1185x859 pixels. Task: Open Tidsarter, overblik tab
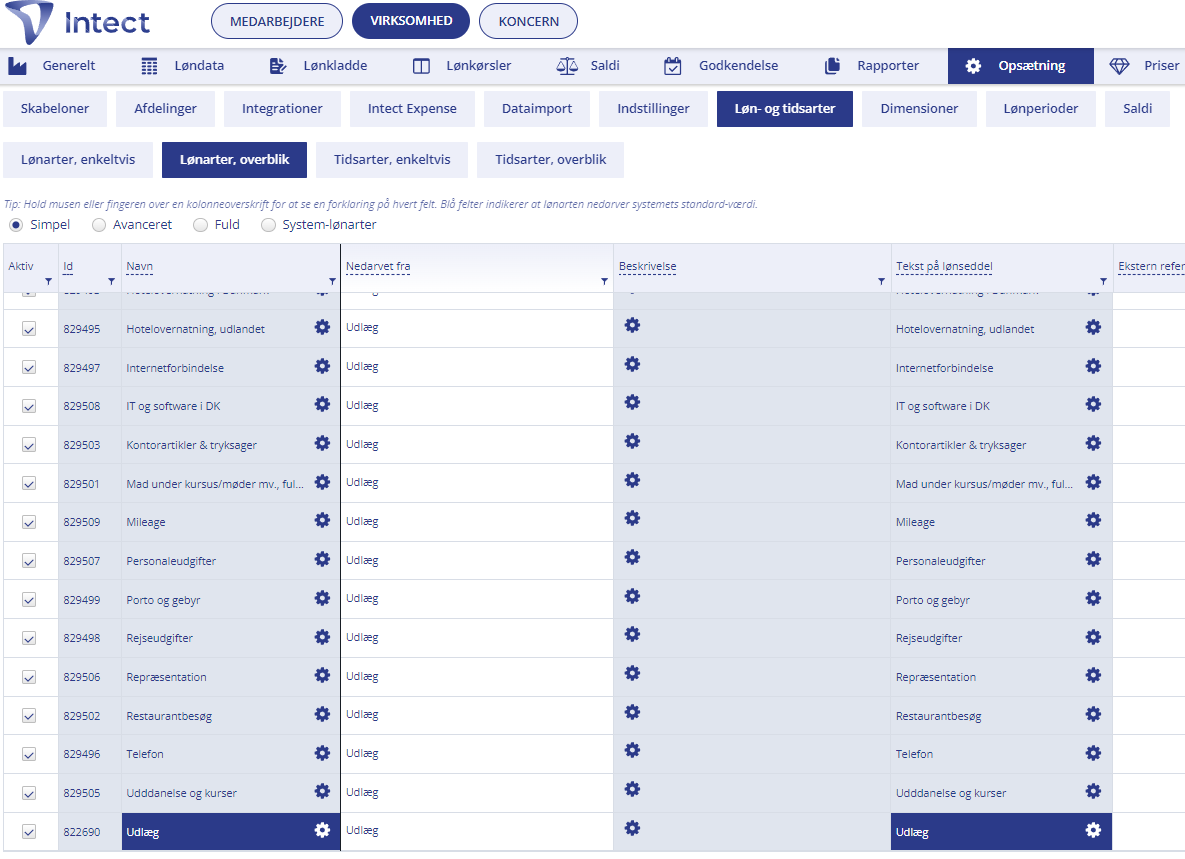pyautogui.click(x=550, y=160)
